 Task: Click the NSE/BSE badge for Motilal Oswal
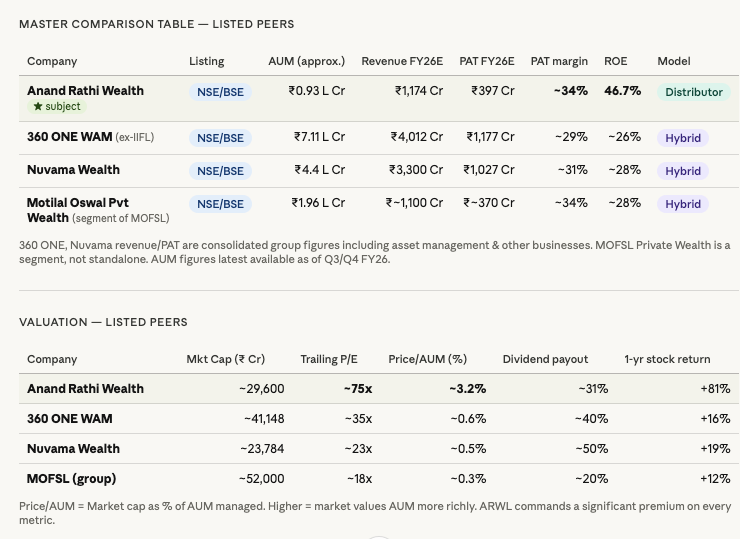(x=220, y=204)
